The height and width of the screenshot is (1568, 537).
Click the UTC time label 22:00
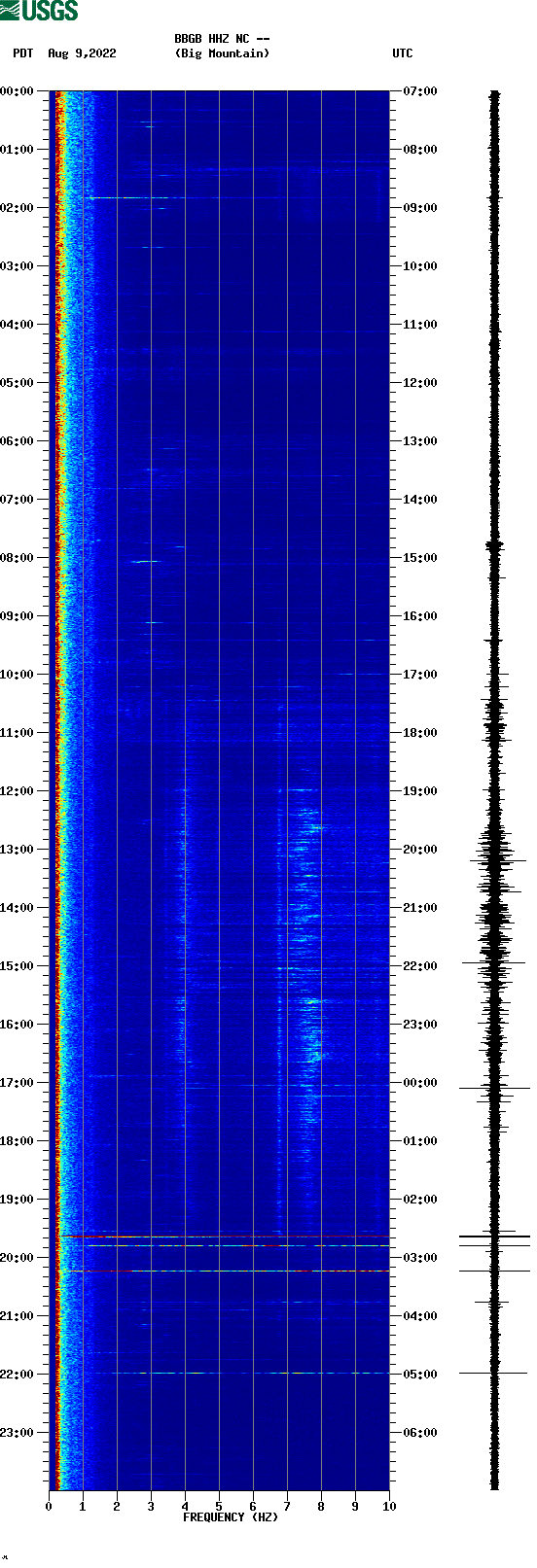click(x=420, y=966)
